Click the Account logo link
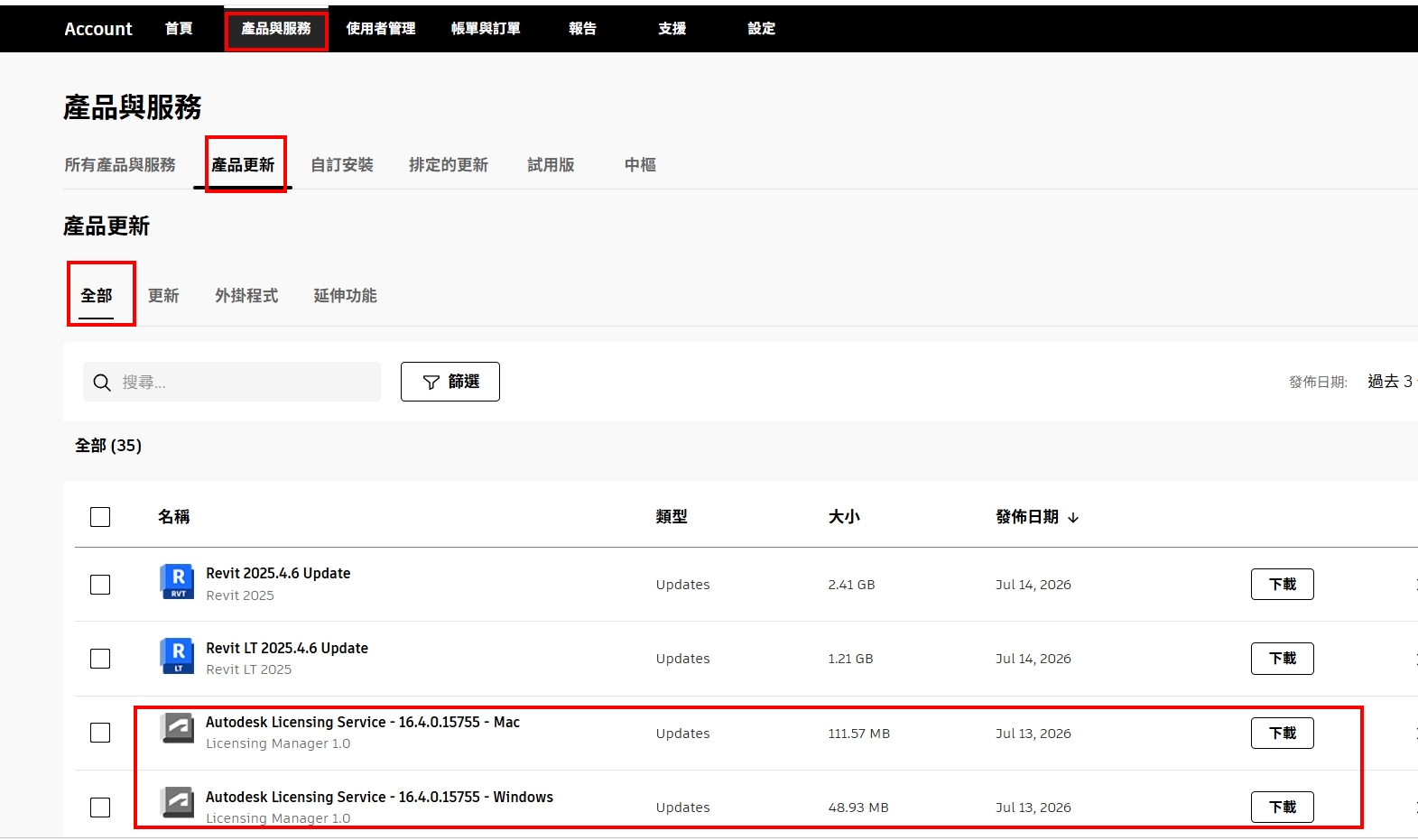This screenshot has height=840, width=1418. click(x=98, y=29)
